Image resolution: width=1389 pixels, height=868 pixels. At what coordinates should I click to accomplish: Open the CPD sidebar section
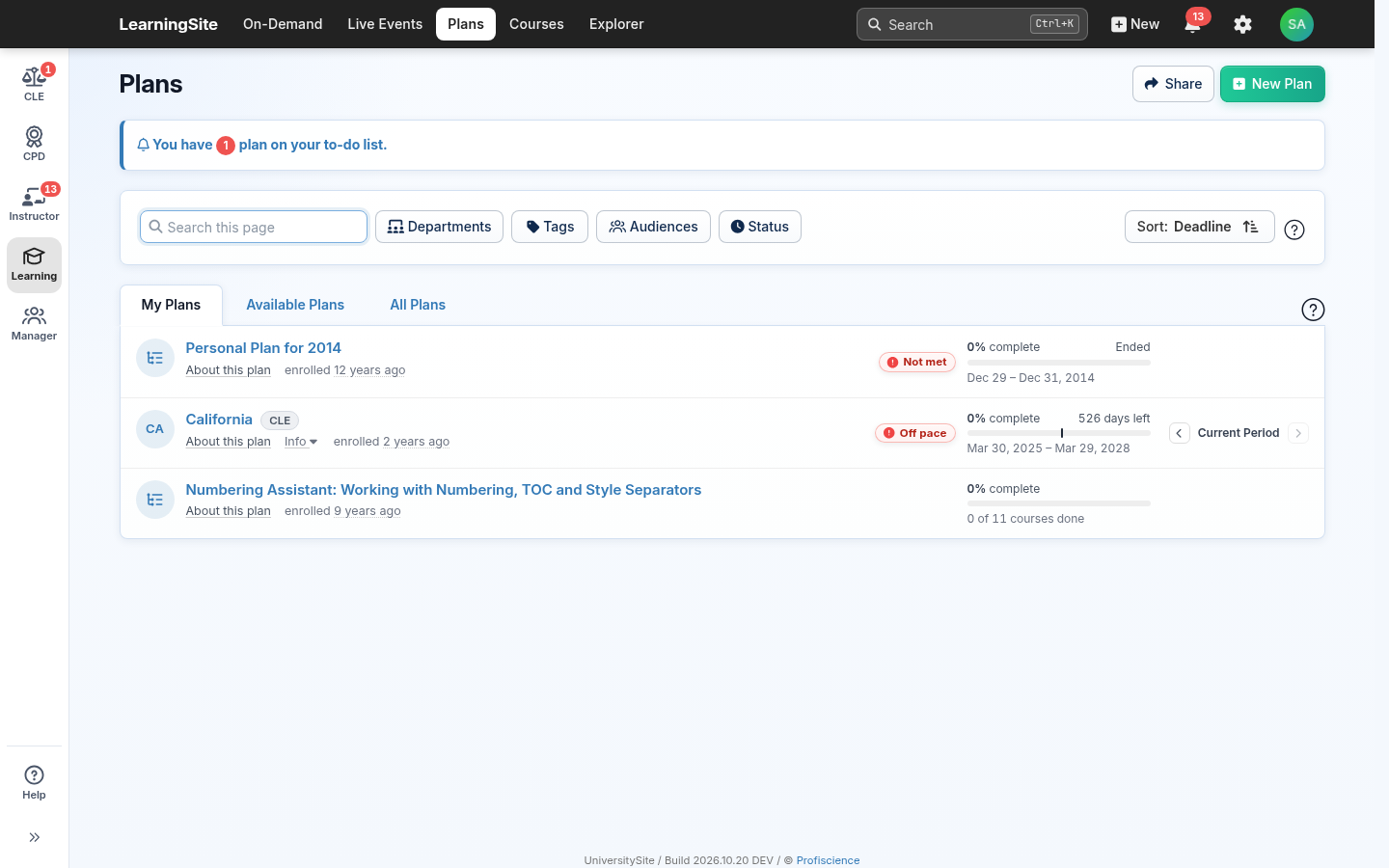(34, 144)
